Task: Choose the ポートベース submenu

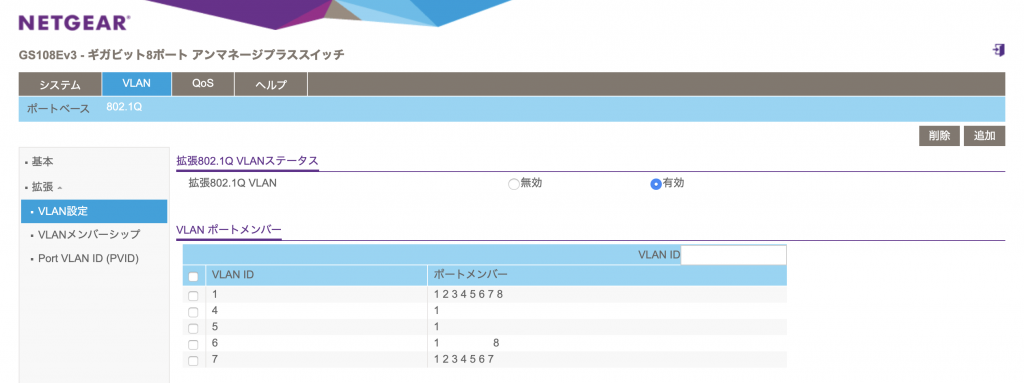Action: click(59, 108)
